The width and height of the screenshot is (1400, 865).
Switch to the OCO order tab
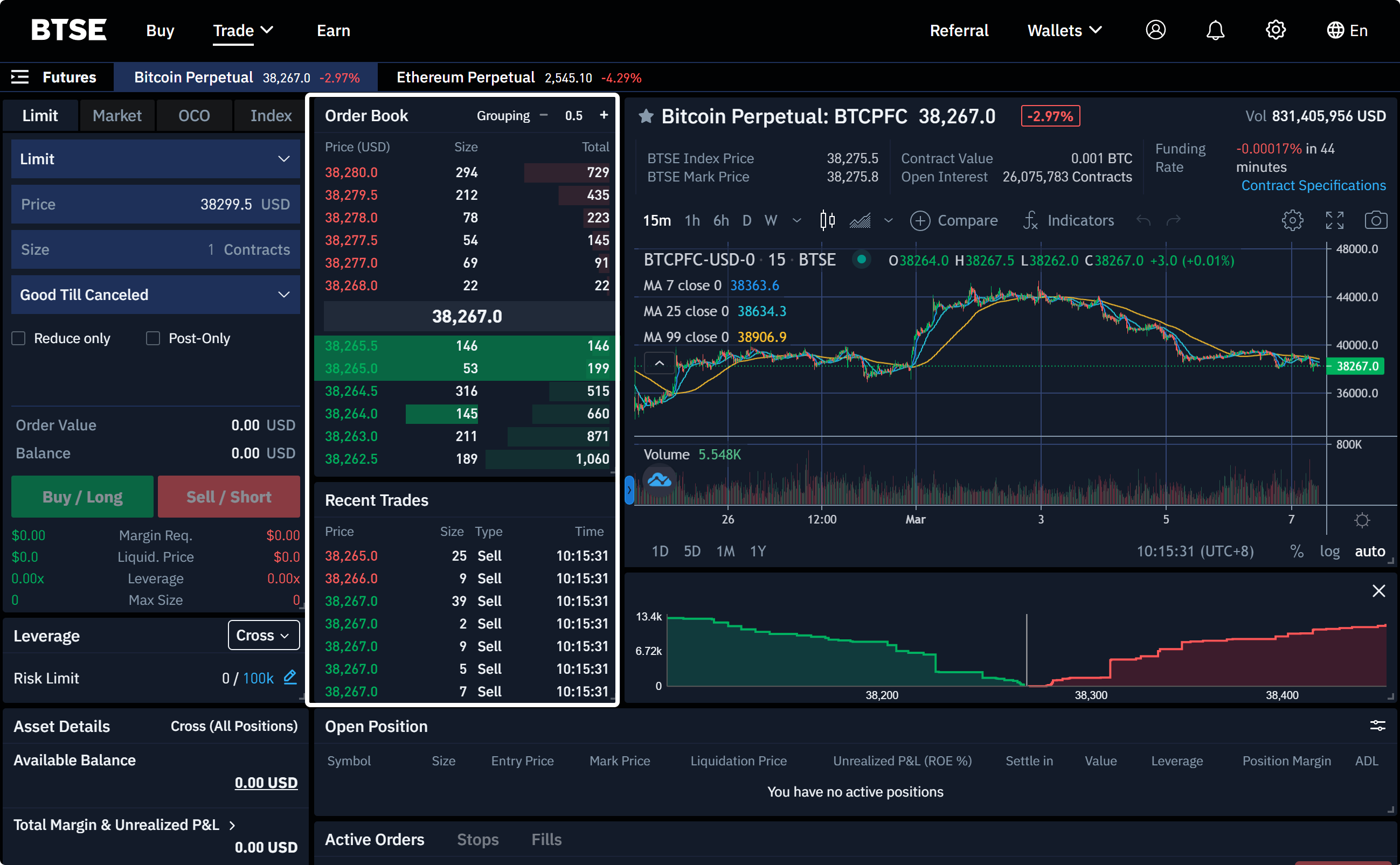[x=194, y=116]
